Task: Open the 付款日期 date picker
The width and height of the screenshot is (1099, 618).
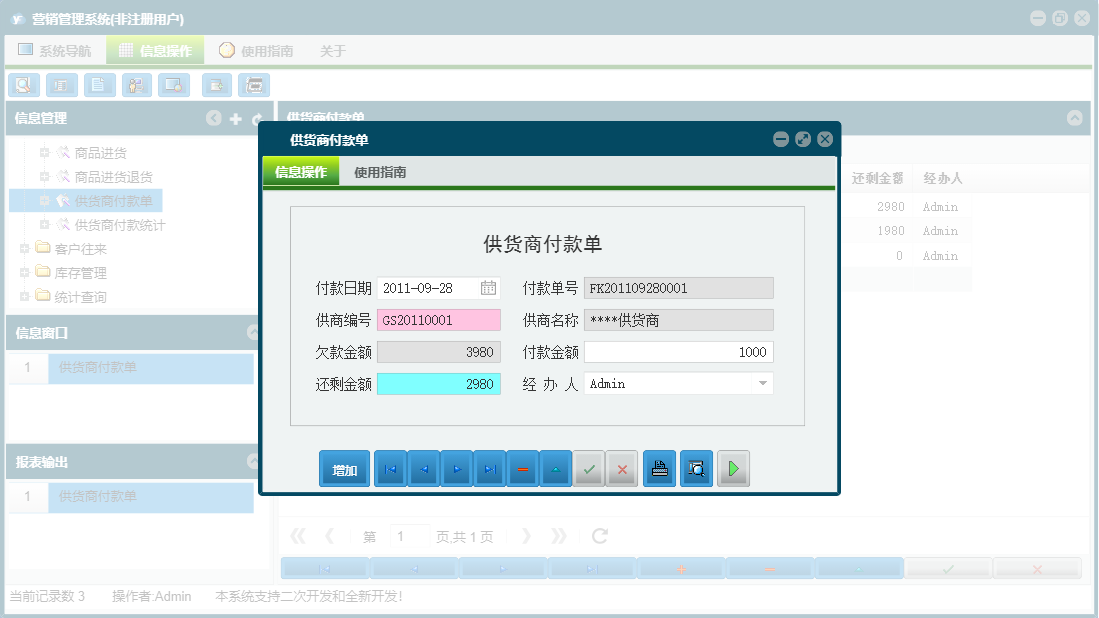Action: coord(489,287)
